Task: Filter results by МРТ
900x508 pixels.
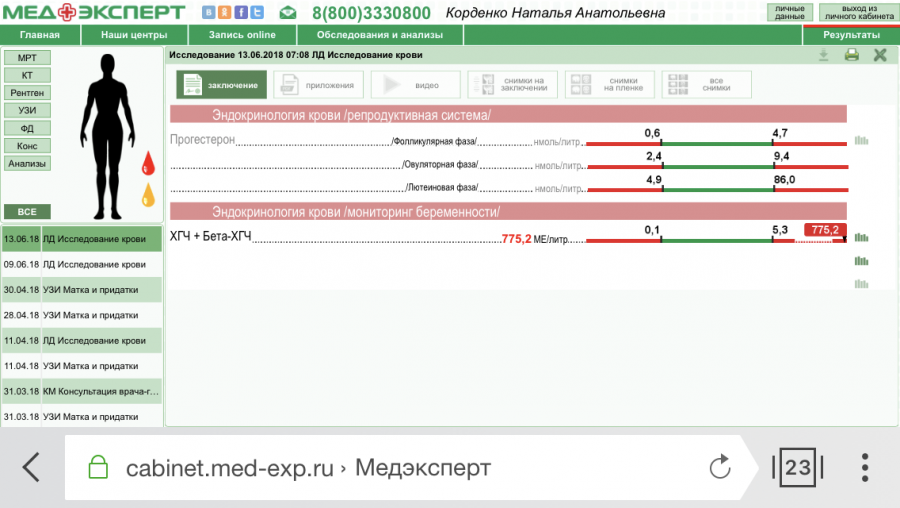Action: (x=27, y=57)
